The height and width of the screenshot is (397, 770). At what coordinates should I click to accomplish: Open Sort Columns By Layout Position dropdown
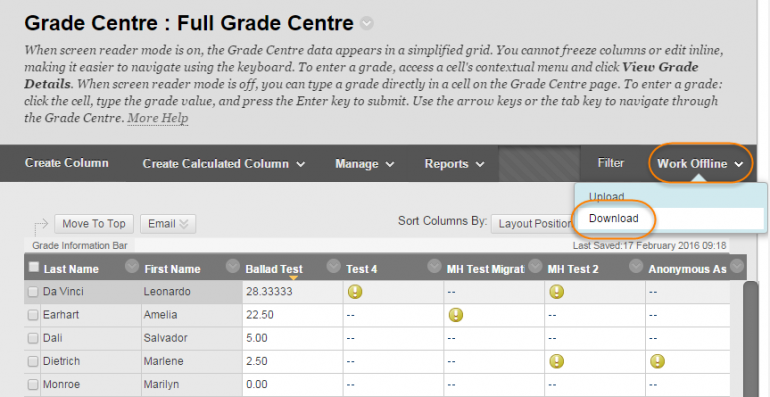(x=534, y=224)
